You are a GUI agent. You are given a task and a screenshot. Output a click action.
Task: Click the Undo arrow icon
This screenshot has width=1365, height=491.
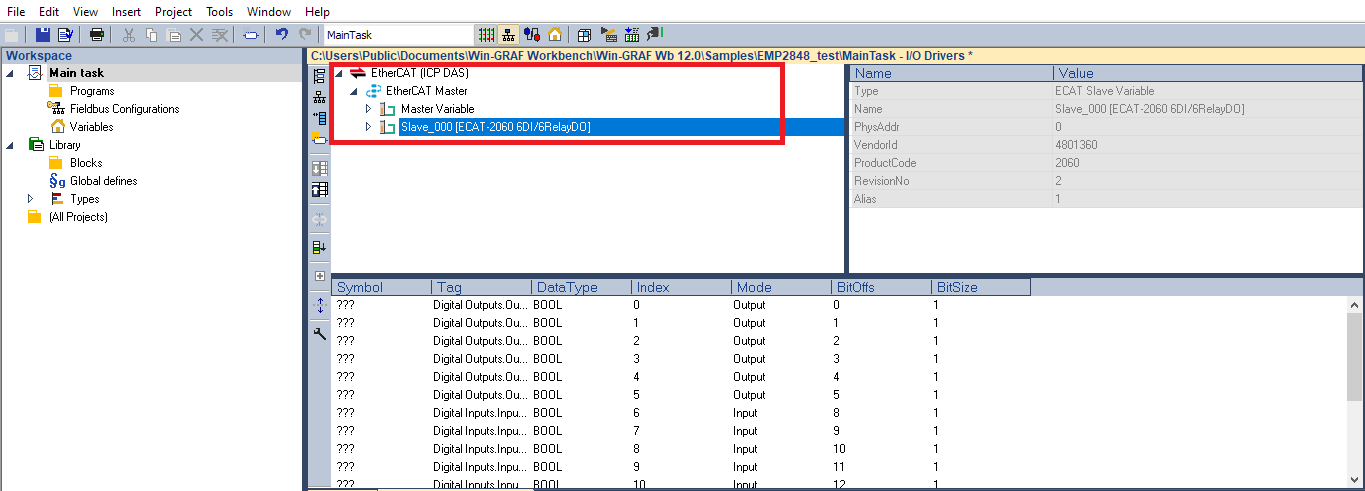coord(282,35)
